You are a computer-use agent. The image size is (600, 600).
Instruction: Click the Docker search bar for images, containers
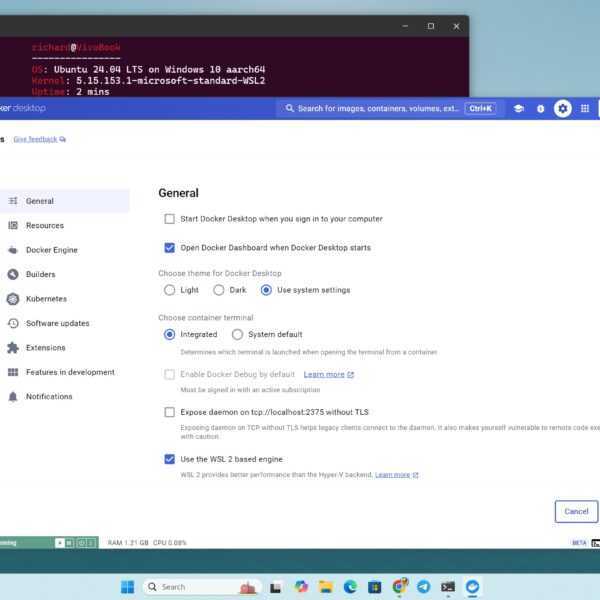(x=390, y=109)
